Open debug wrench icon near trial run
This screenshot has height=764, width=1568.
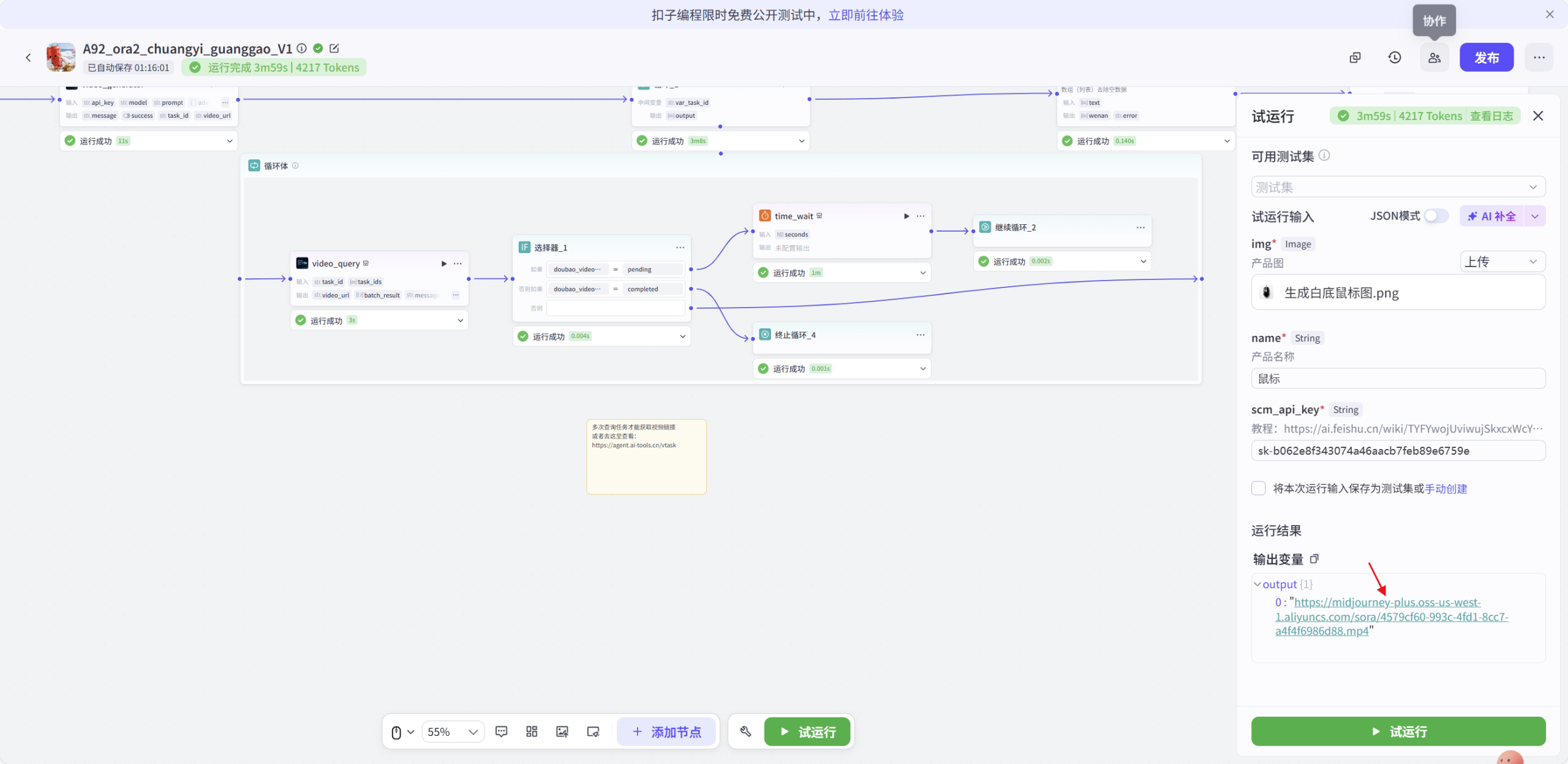tap(745, 732)
